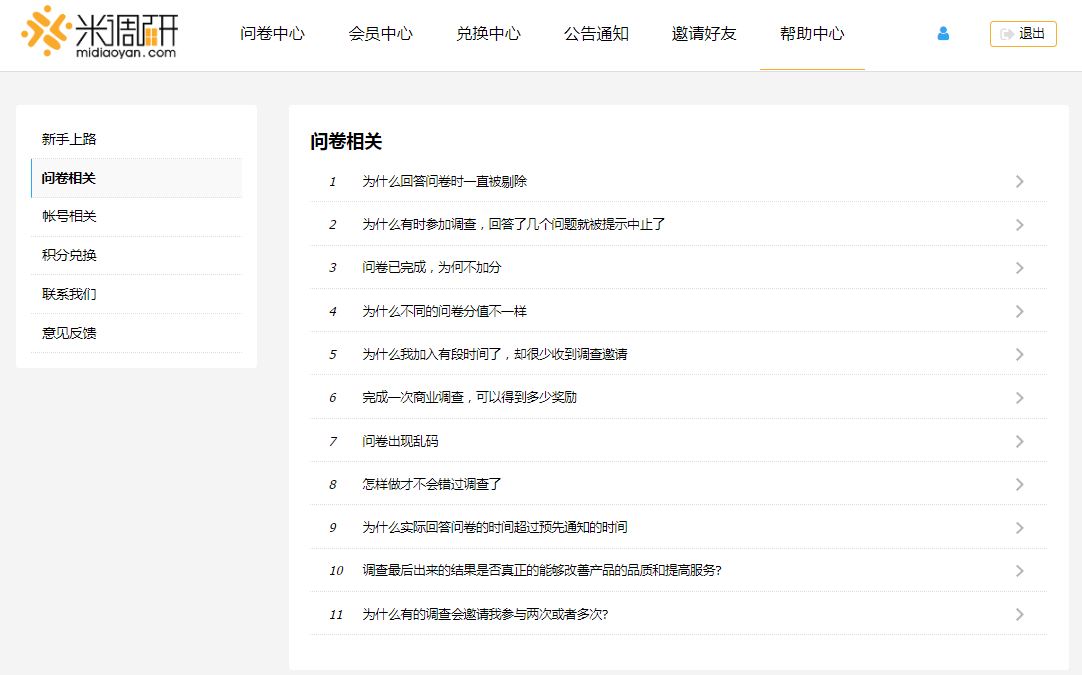This screenshot has height=675, width=1082.
Task: Click the midiaoyan.com logo
Action: click(99, 32)
